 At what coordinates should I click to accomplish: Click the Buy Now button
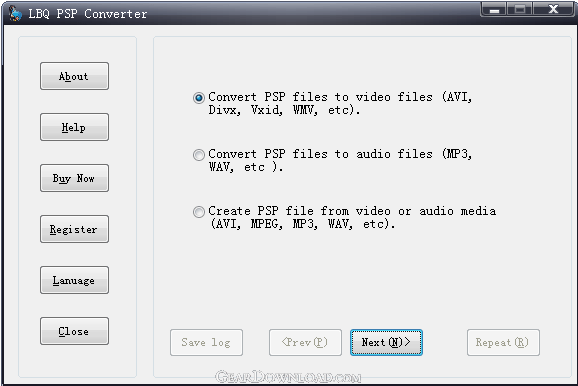[x=74, y=178]
